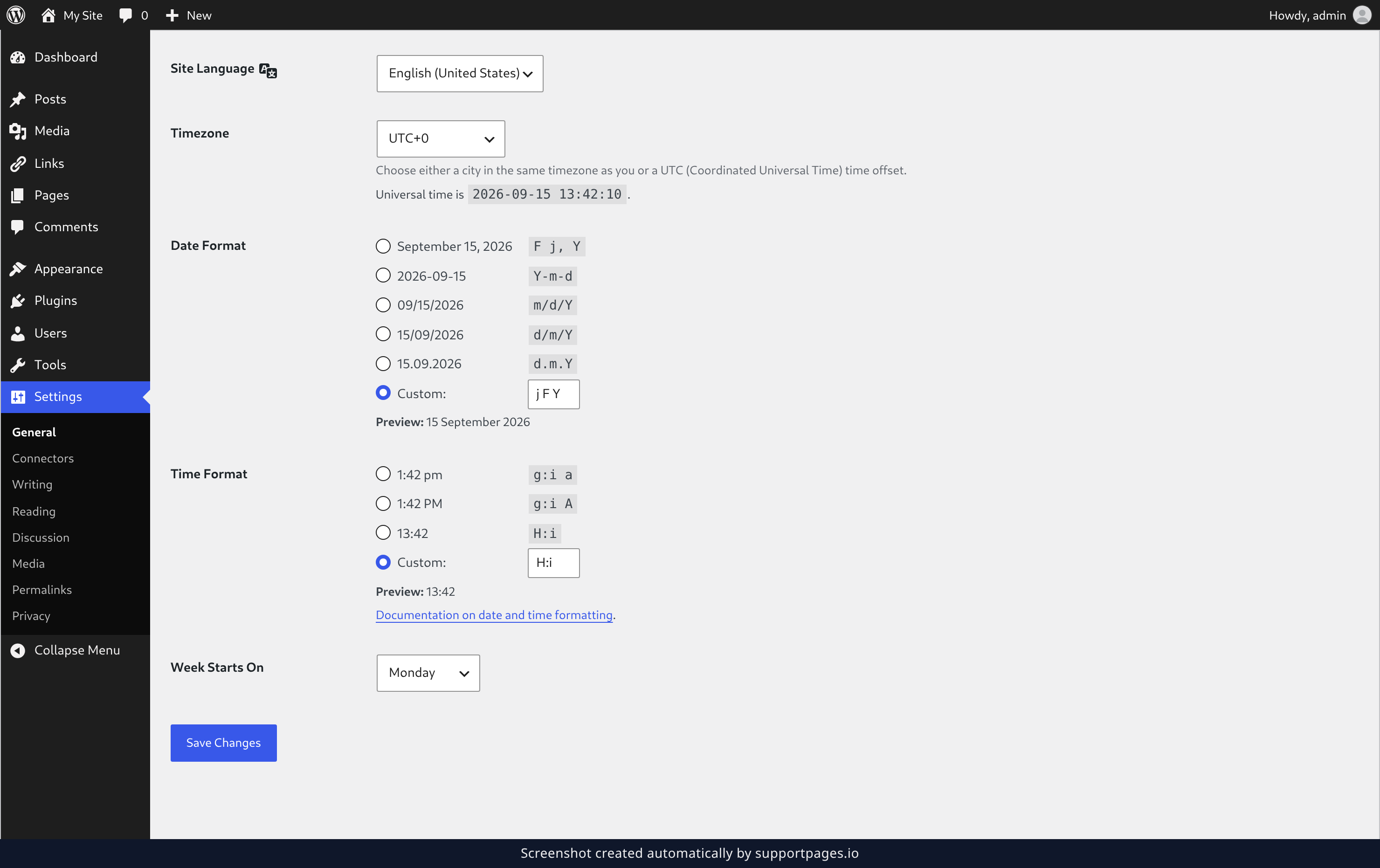Image resolution: width=1380 pixels, height=868 pixels.
Task: Click the Pages icon in sidebar
Action: (18, 195)
